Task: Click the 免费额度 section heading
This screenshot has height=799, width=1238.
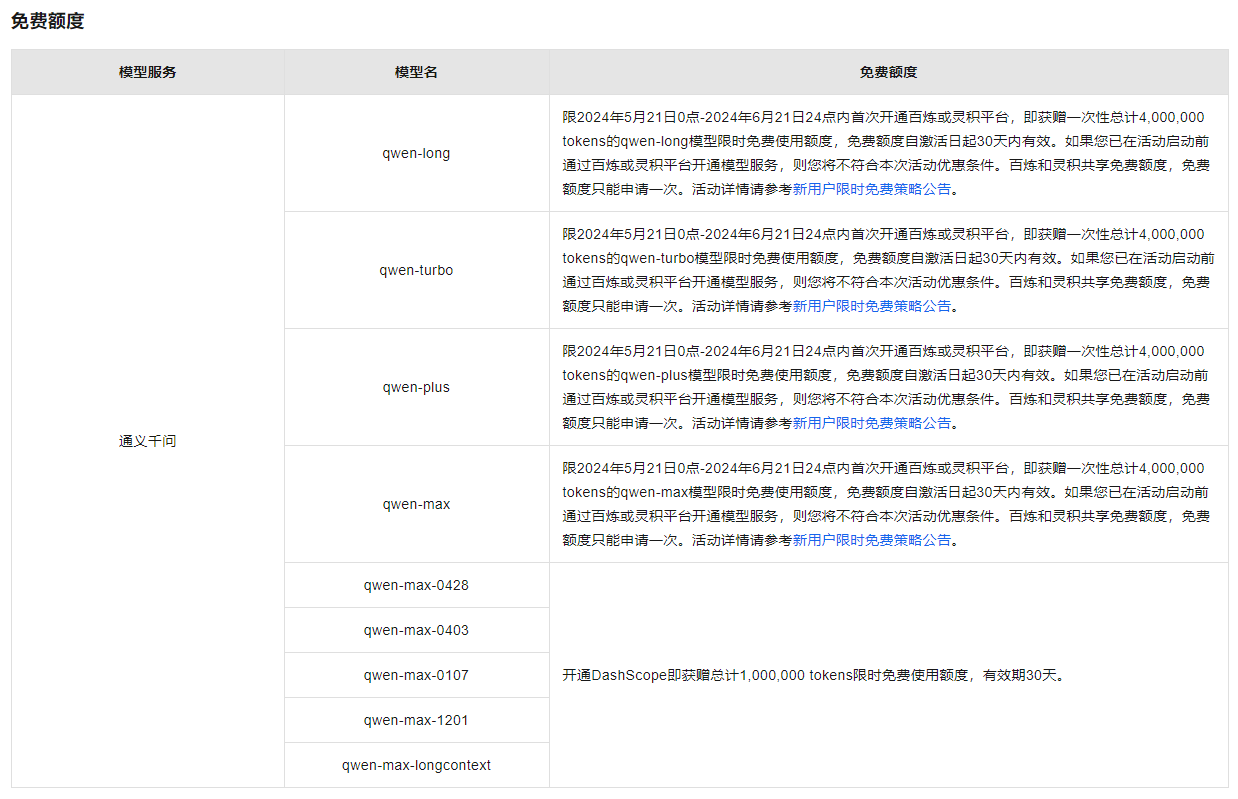Action: tap(47, 21)
